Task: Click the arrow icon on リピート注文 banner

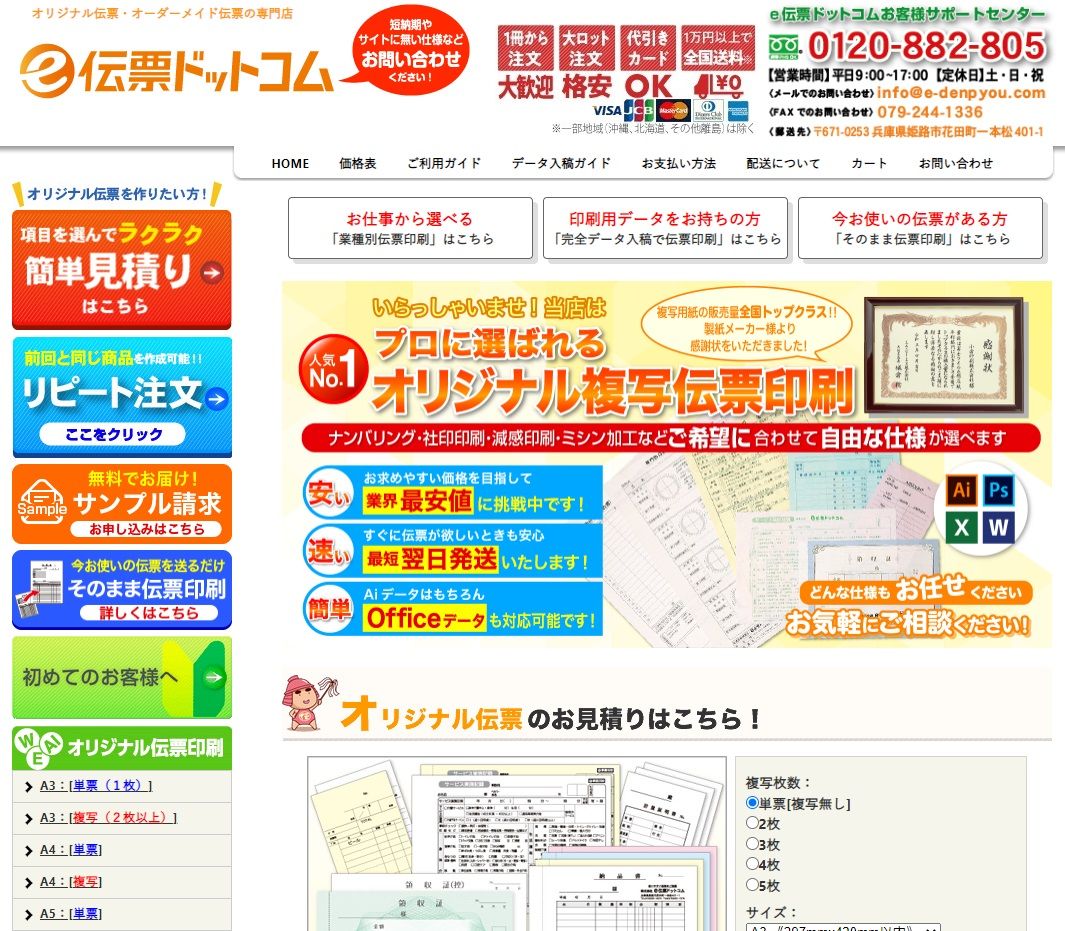Action: pyautogui.click(x=216, y=399)
